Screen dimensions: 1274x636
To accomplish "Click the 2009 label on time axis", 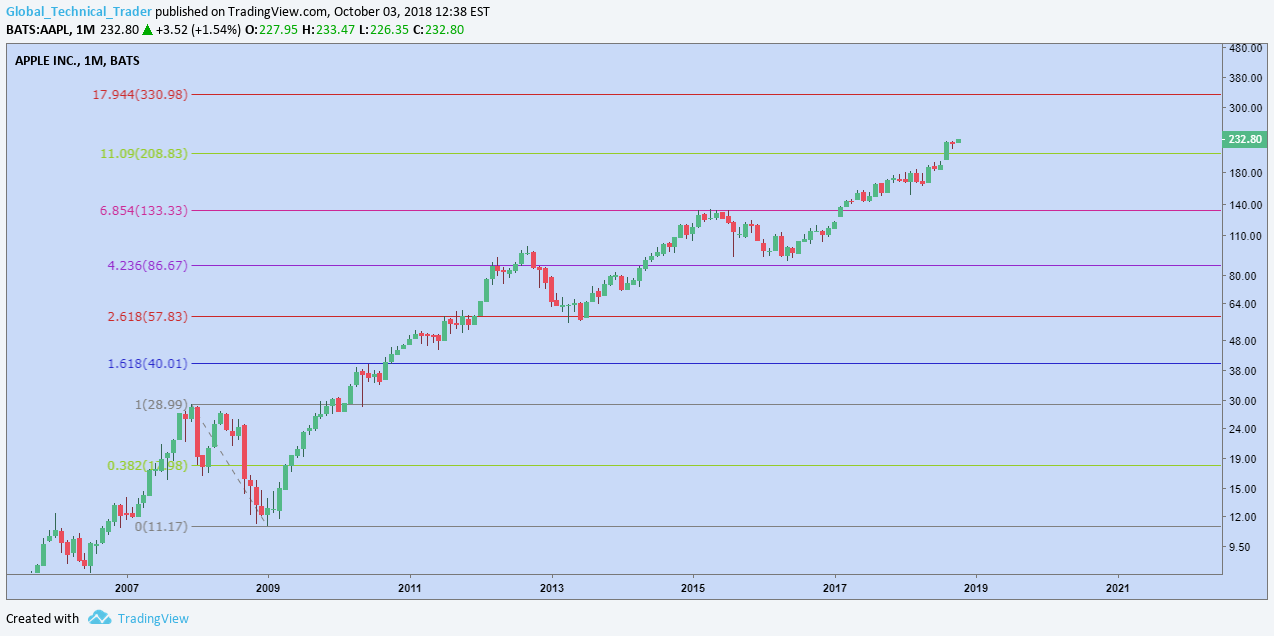I will coord(268,589).
